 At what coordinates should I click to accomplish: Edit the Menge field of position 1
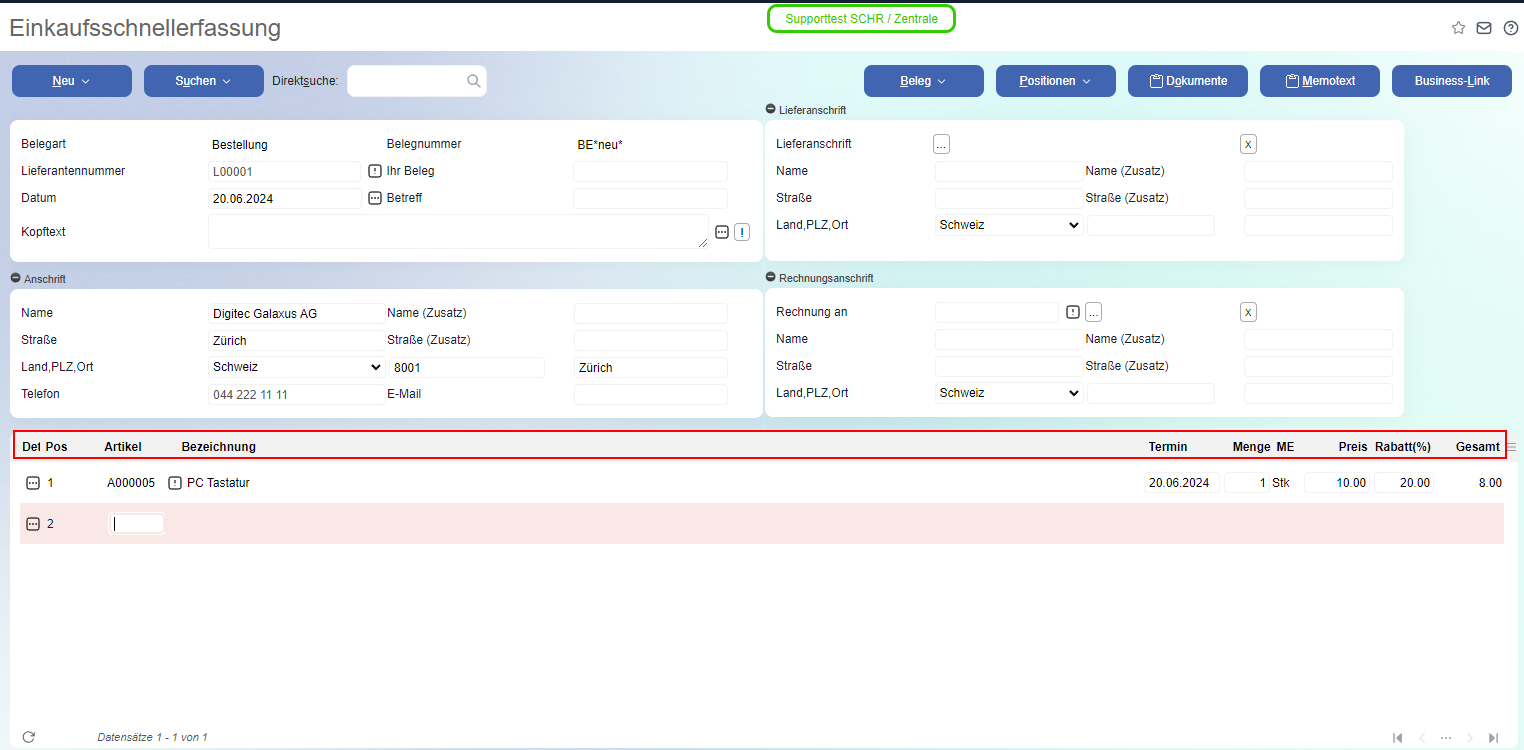pos(1246,483)
